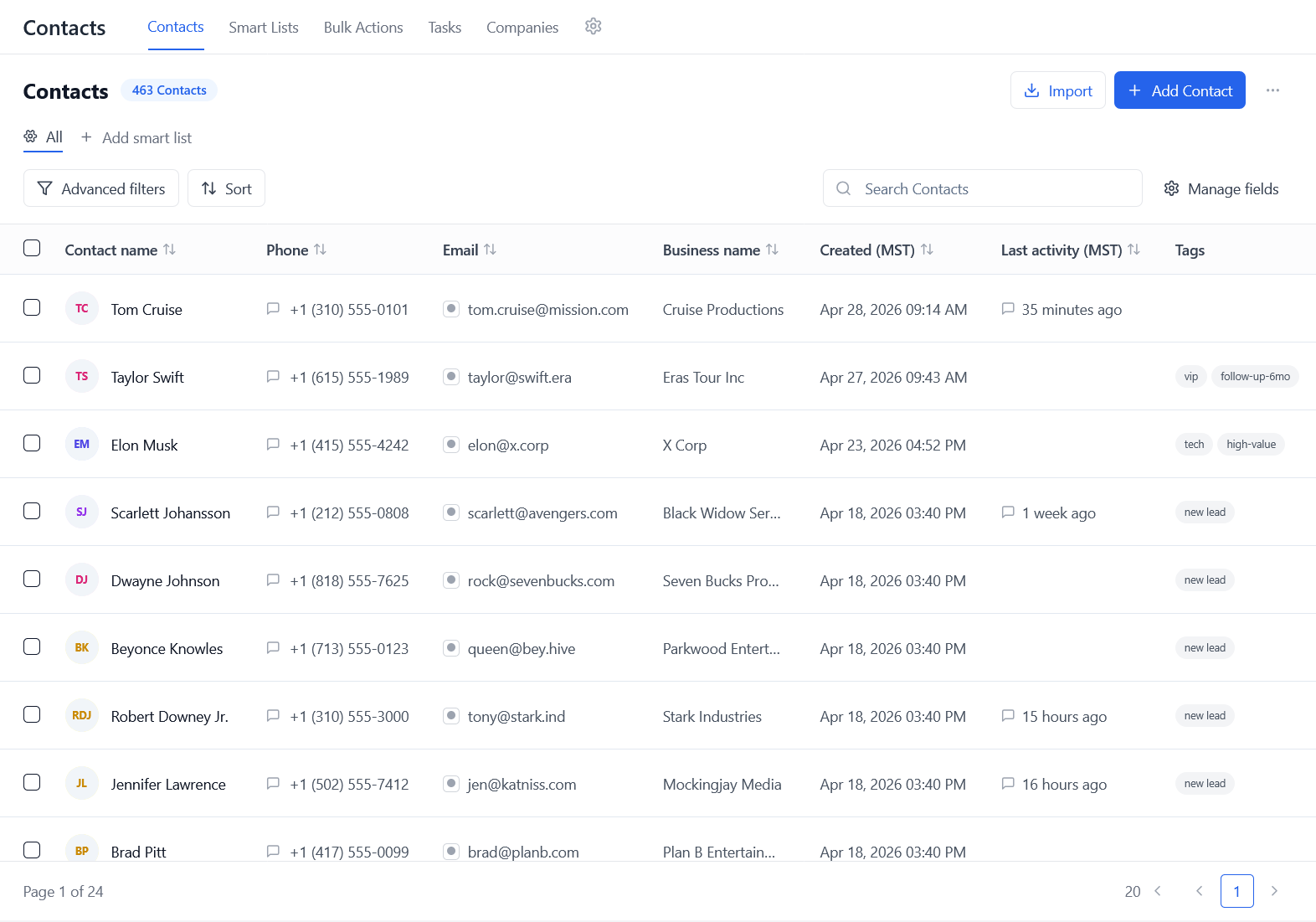Select Jennifer Lawrence row checkbox
Viewport: 1316px width, 922px height.
pos(32,782)
